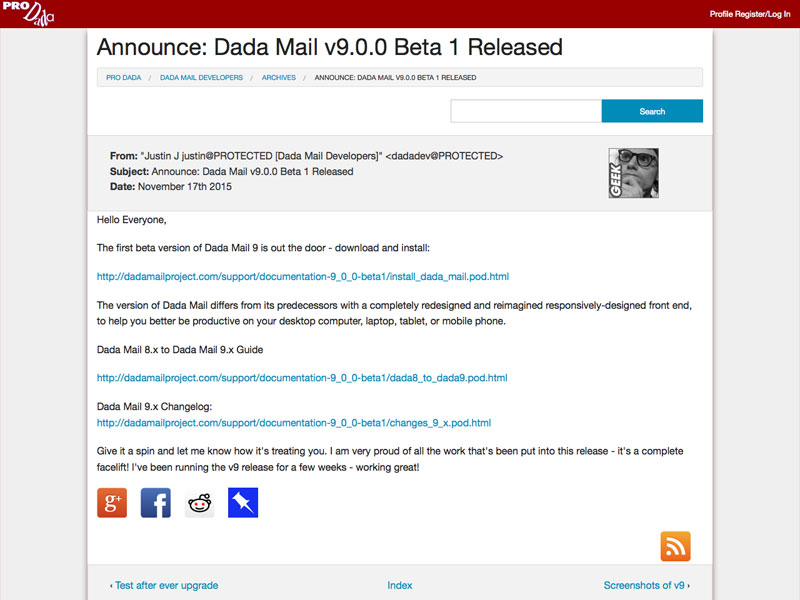Click the current page breadcrumb 'Announce: Dada Mail V9.0.0 Beta 1 Released'
This screenshot has height=600, width=800.
coord(395,77)
